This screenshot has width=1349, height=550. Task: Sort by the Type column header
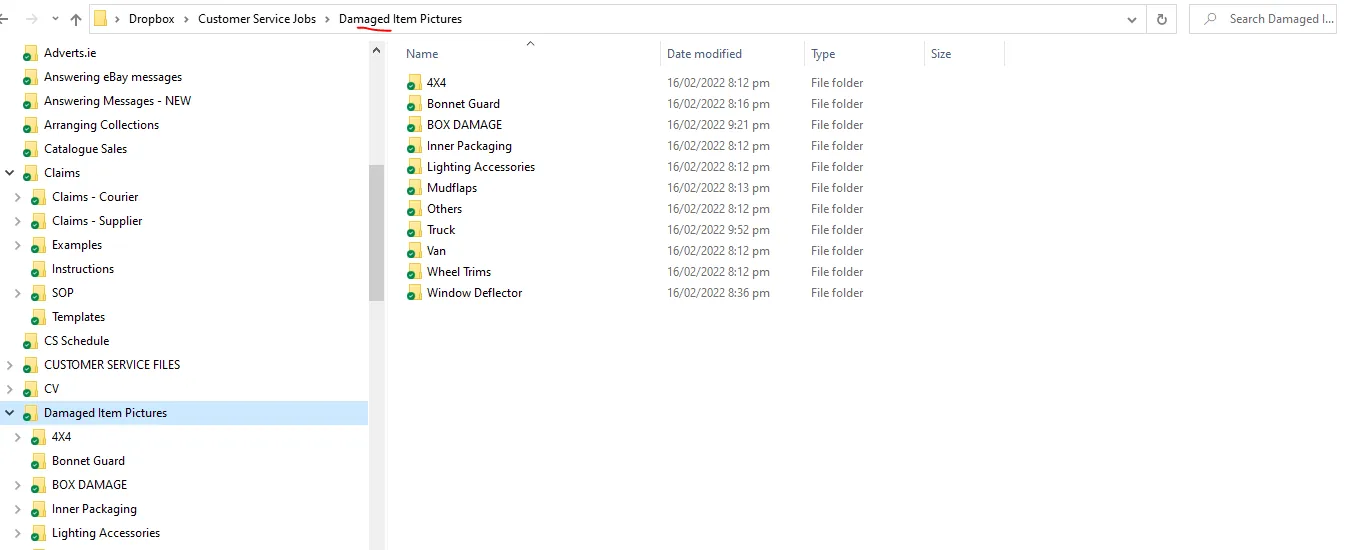(823, 54)
